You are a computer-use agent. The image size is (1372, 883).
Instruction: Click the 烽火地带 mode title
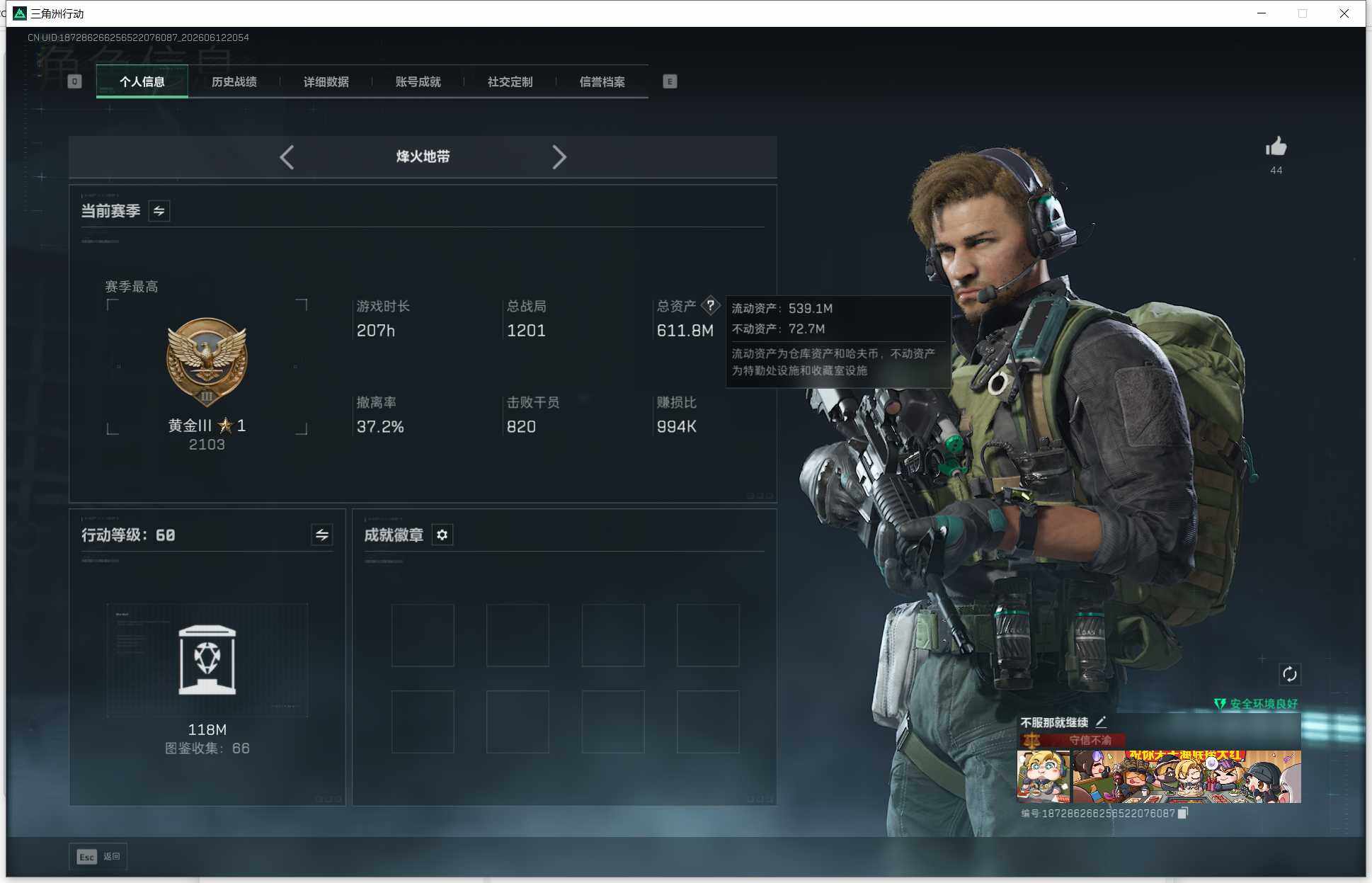[423, 156]
